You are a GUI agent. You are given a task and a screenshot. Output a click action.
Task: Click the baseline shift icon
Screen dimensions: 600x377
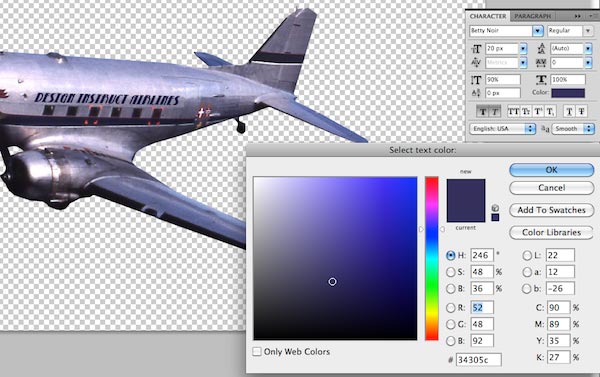476,93
